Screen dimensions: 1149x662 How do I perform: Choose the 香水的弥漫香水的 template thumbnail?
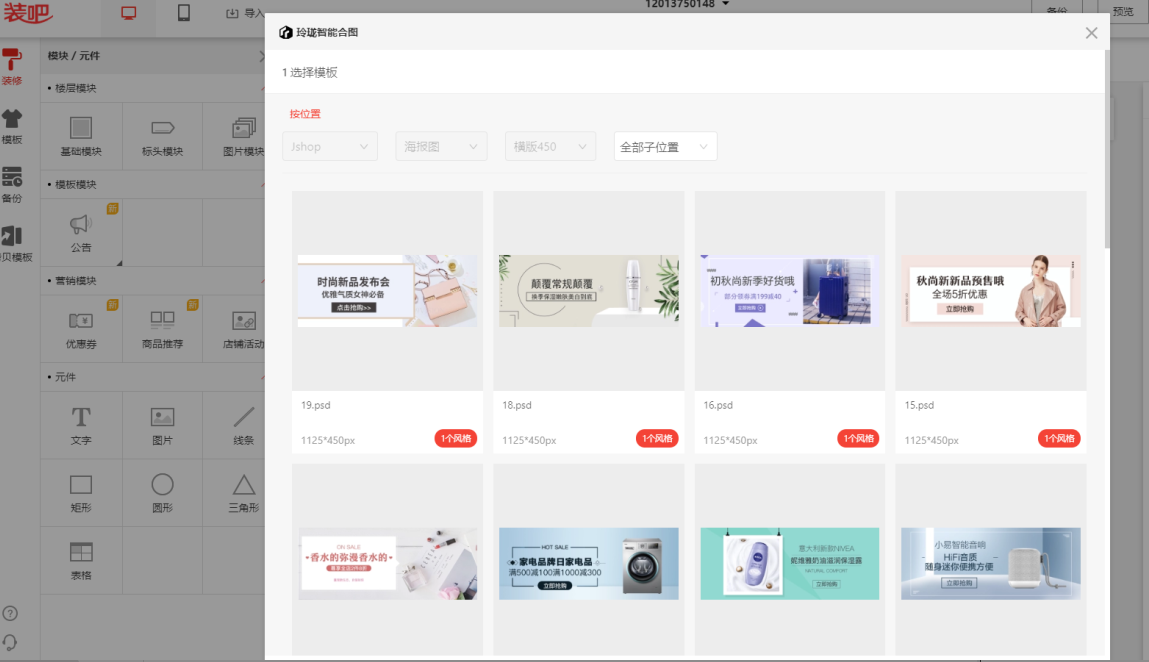(388, 564)
